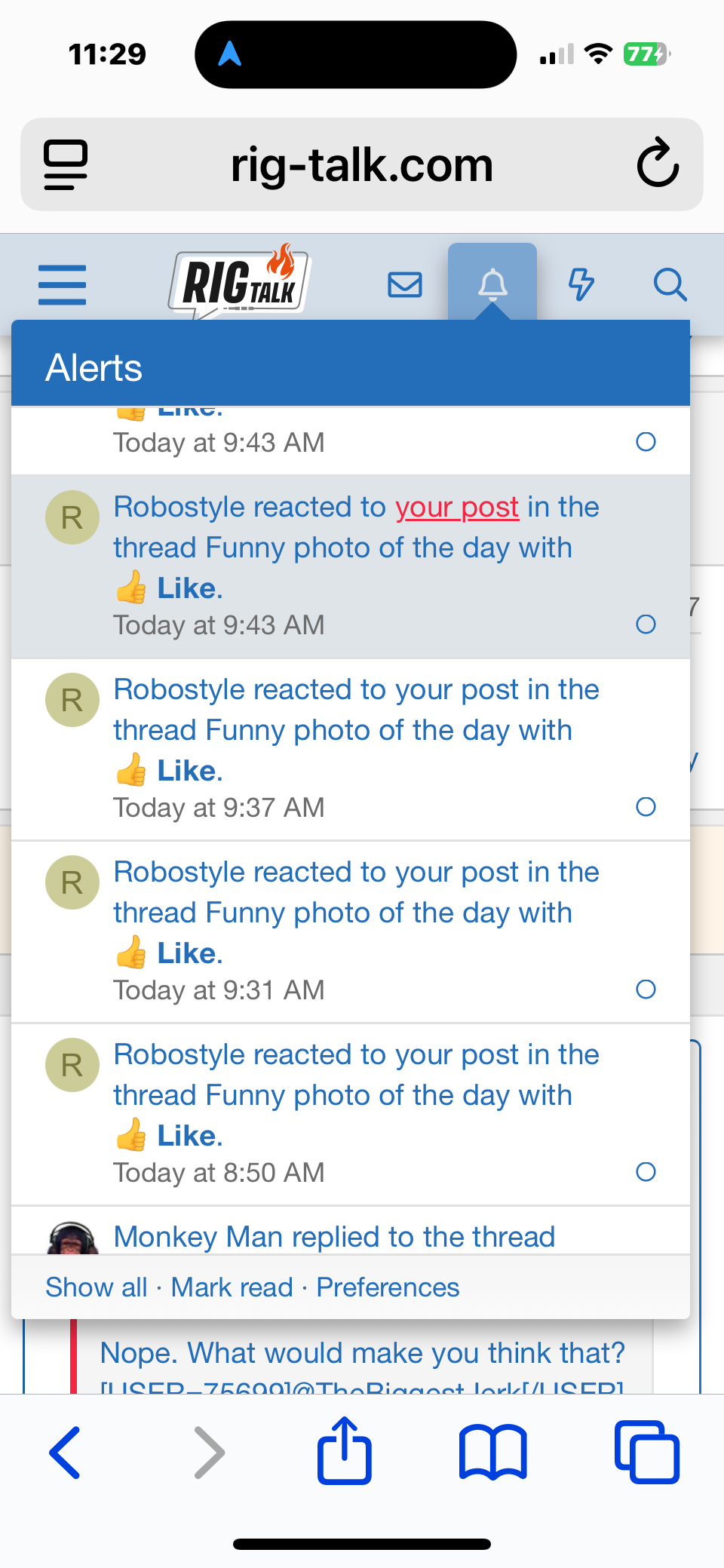The width and height of the screenshot is (724, 1568).
Task: Toggle read status for 9:31 AM alert
Action: pos(646,990)
